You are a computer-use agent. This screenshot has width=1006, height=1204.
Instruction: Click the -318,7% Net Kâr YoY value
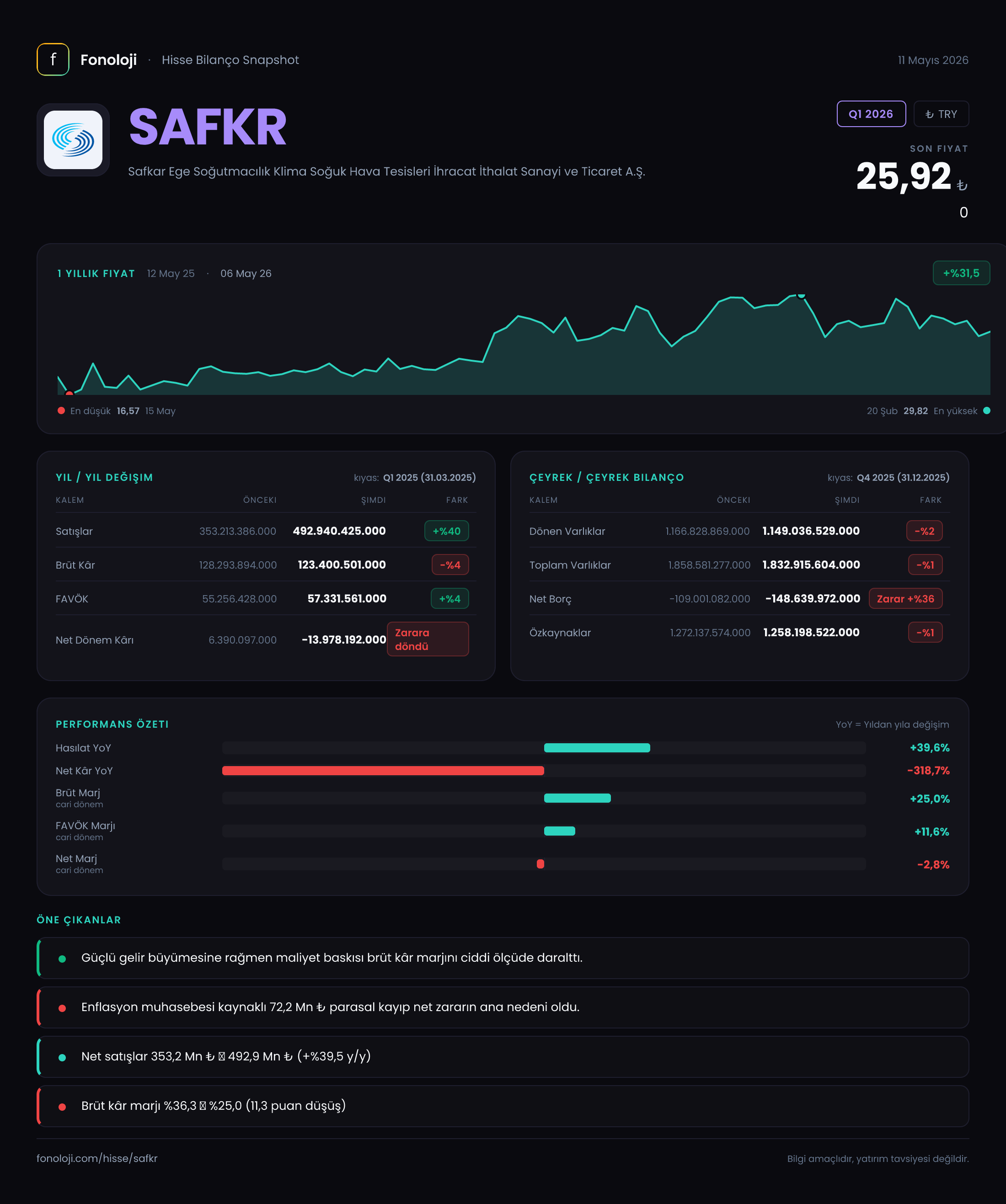[x=928, y=771]
